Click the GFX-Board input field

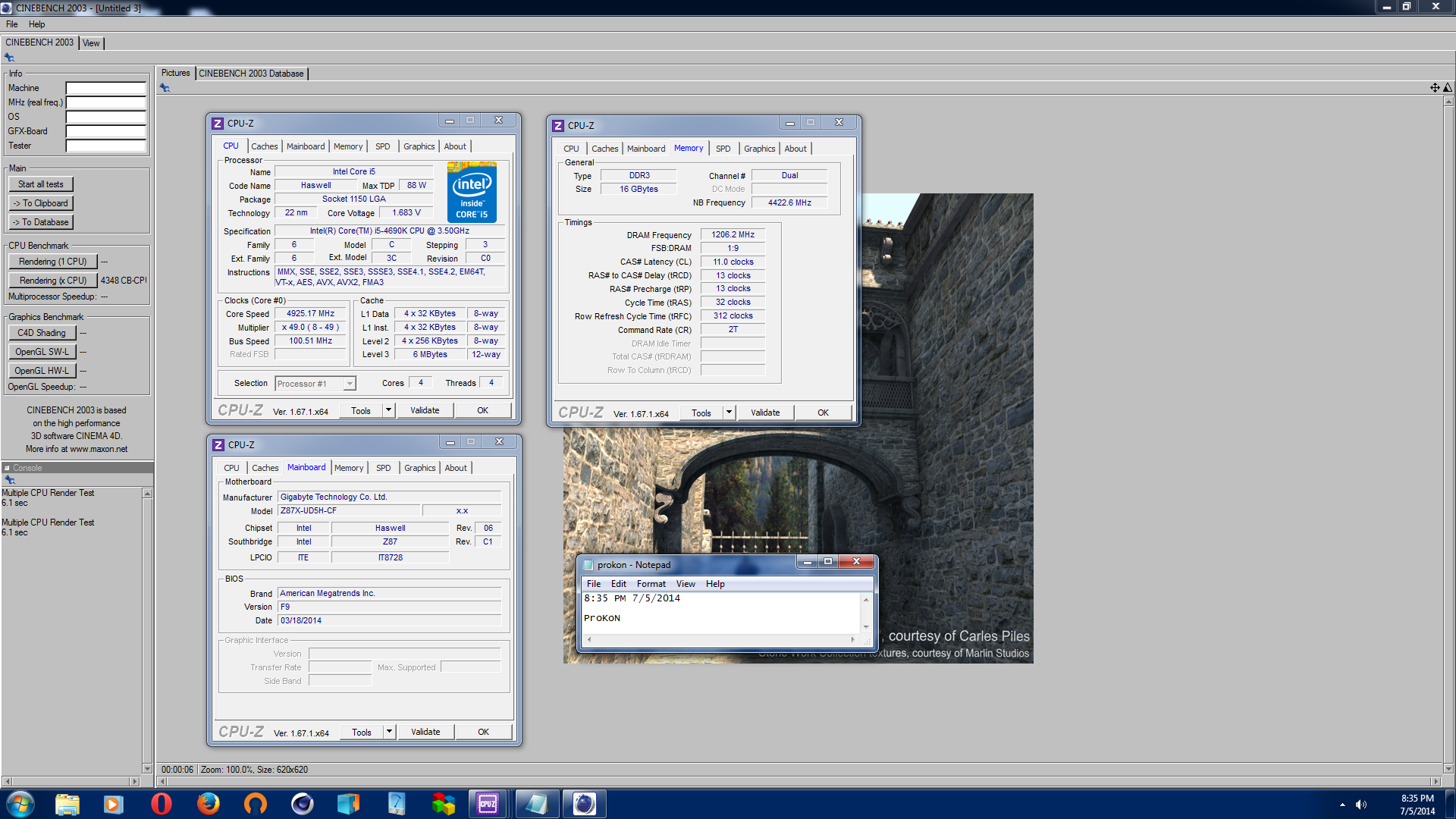pos(105,131)
